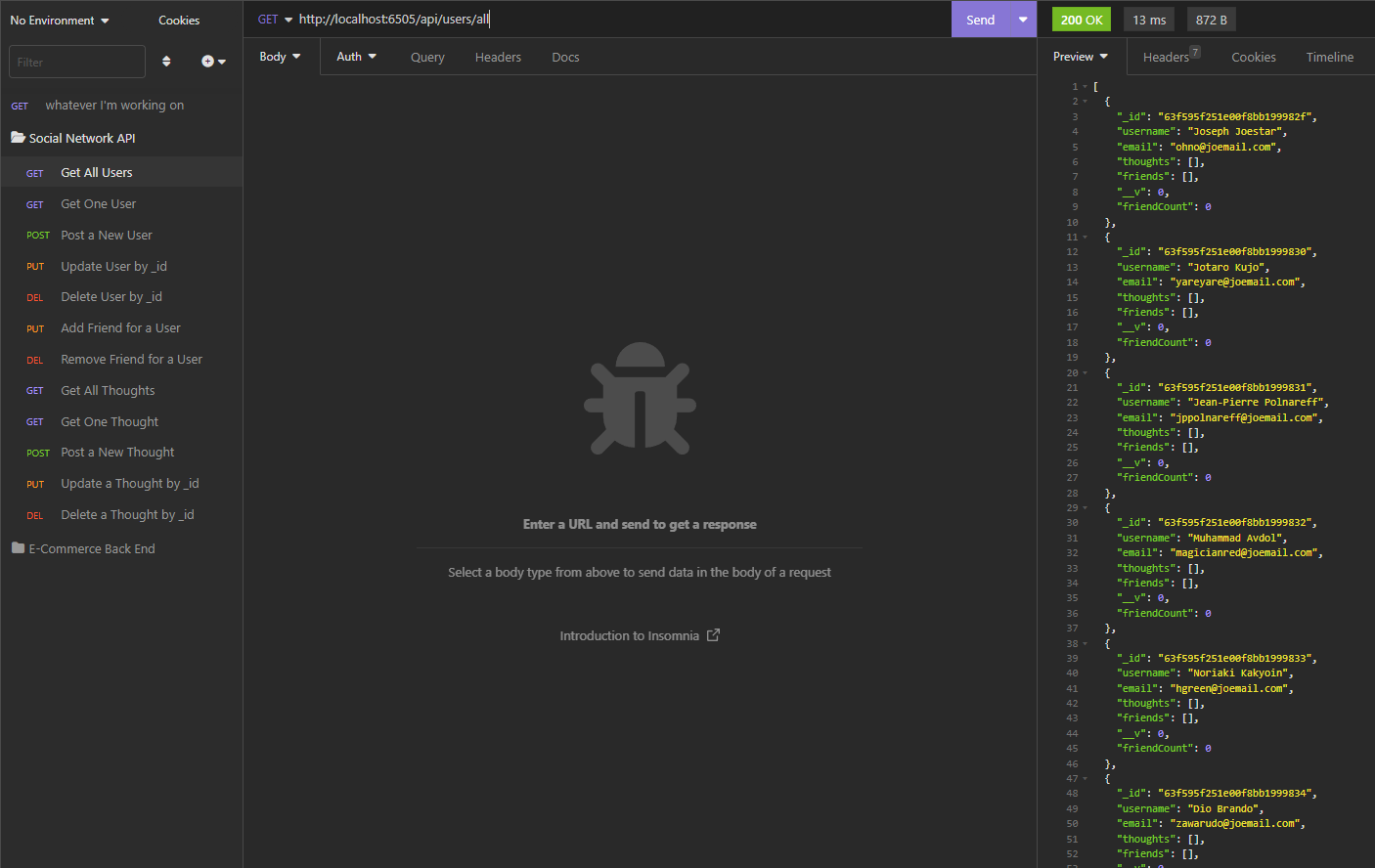Open the Social Network API folder icon
Image resolution: width=1375 pixels, height=868 pixels.
coord(18,138)
